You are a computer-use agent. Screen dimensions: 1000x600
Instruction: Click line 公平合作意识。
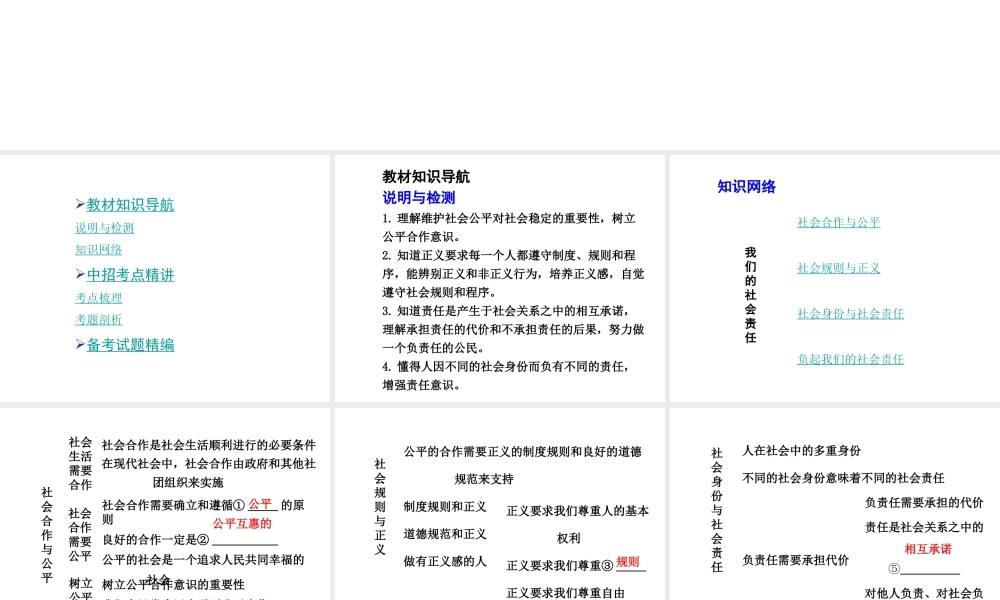tap(422, 237)
